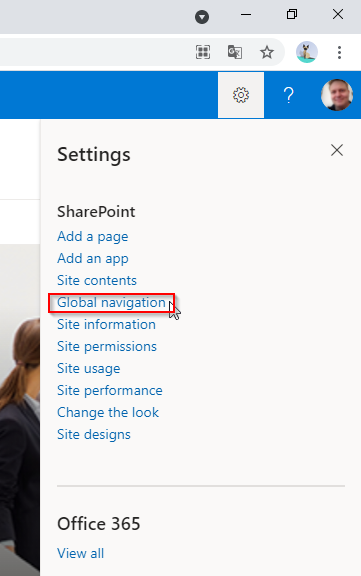Open the Settings gear icon
The width and height of the screenshot is (361, 576).
(x=241, y=95)
